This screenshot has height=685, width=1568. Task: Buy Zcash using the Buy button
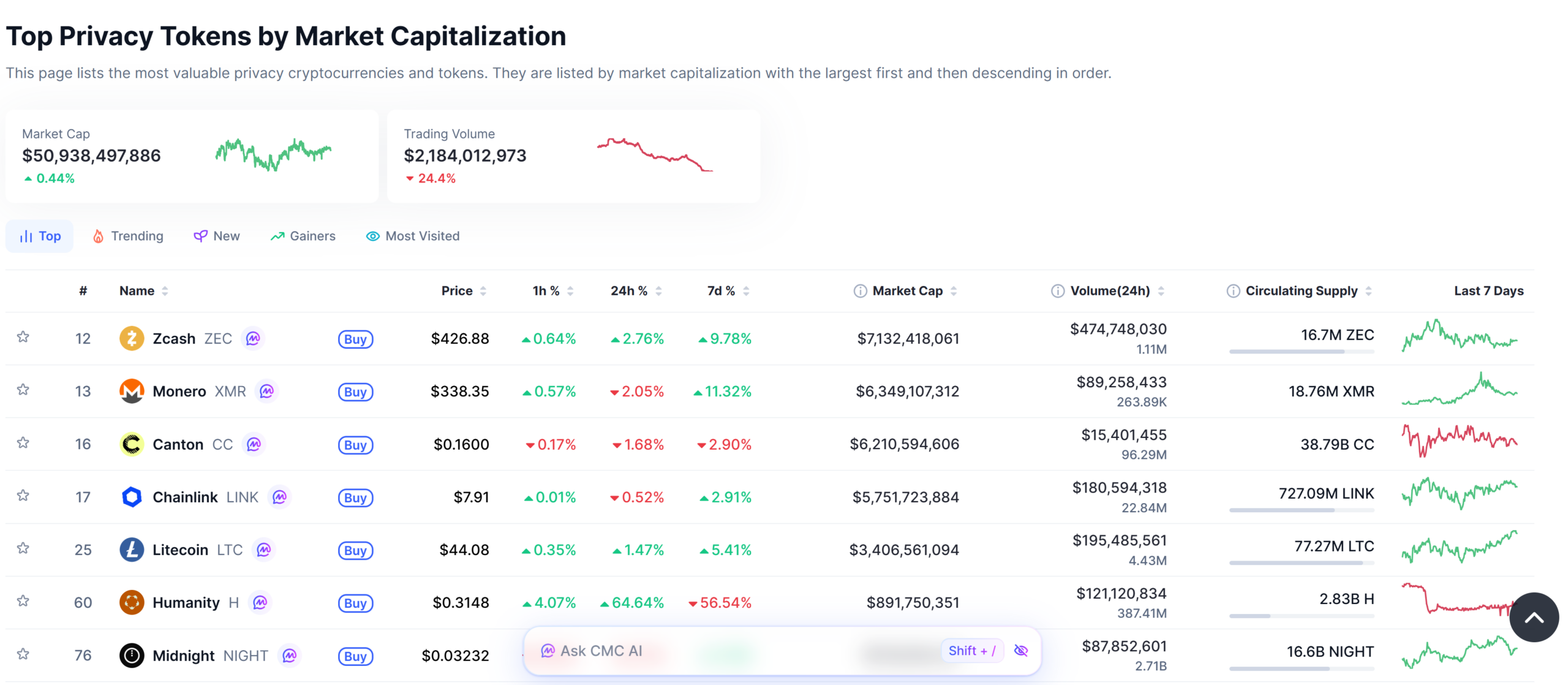click(355, 339)
